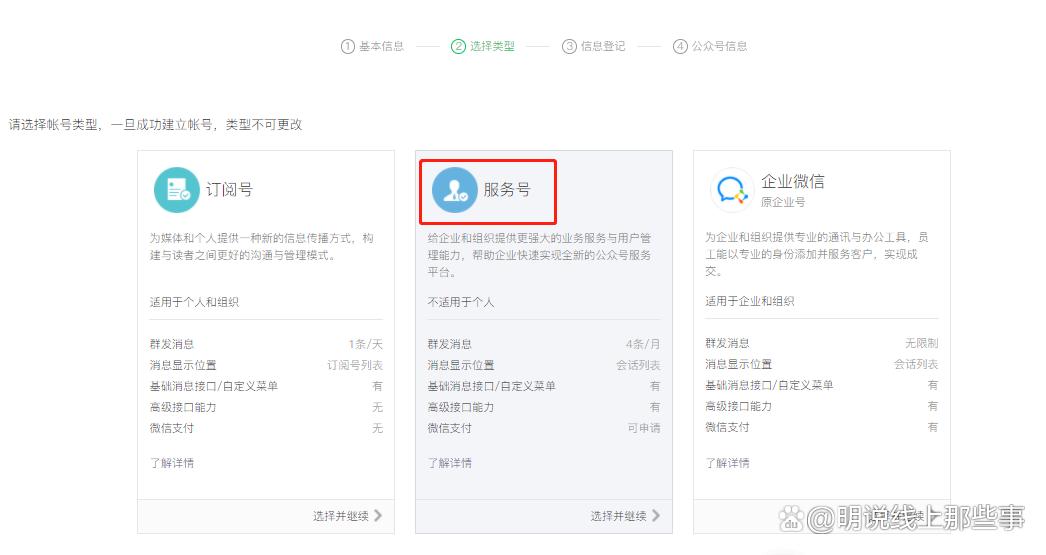This screenshot has height=555, width=1046.
Task: Click the 原企业号 subtitle text
Action: coord(782,202)
